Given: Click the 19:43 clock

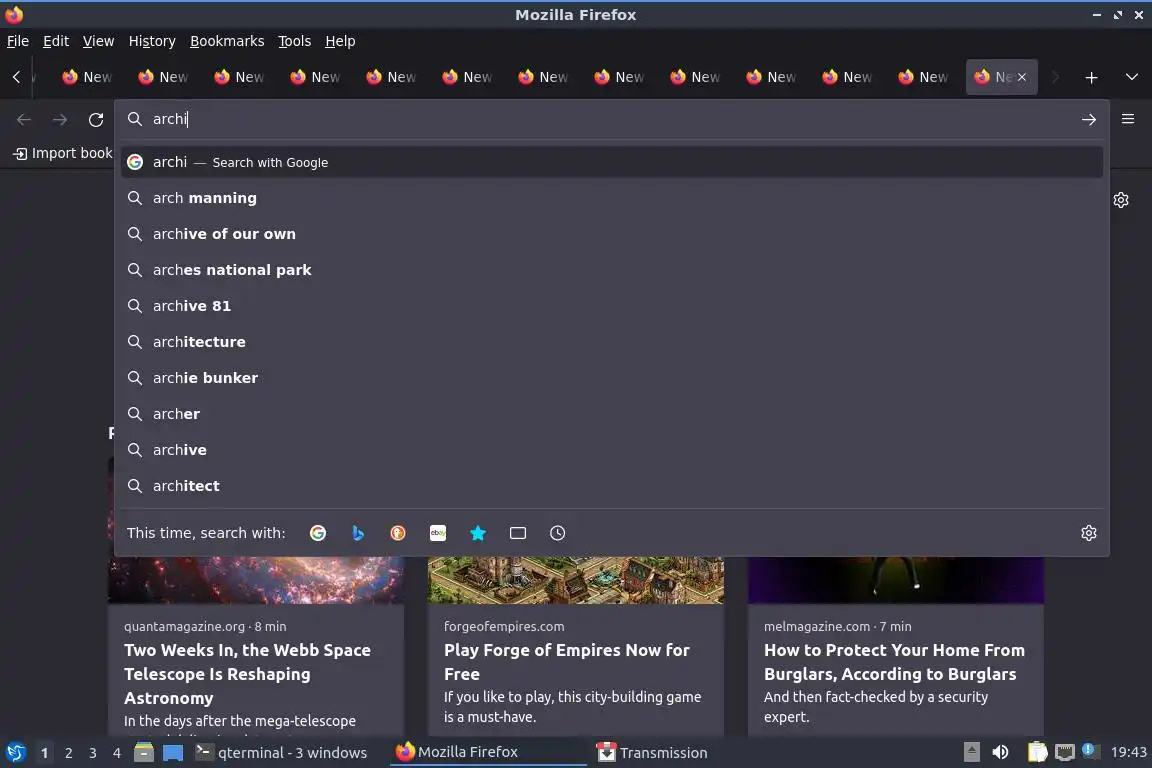Looking at the screenshot, I should pos(1128,752).
